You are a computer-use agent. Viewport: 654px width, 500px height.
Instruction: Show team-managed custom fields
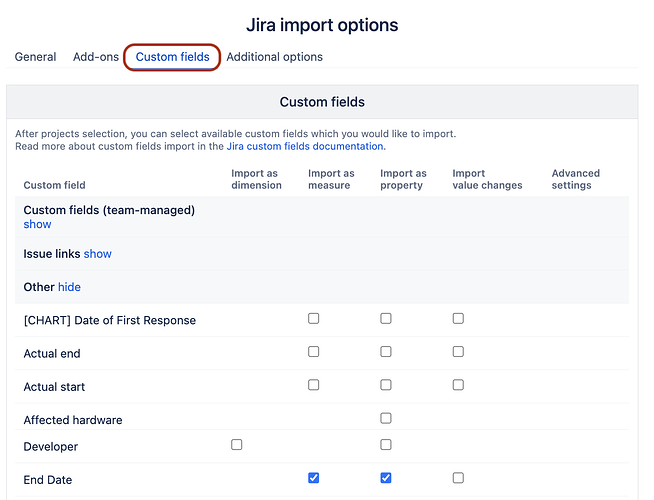pos(37,225)
